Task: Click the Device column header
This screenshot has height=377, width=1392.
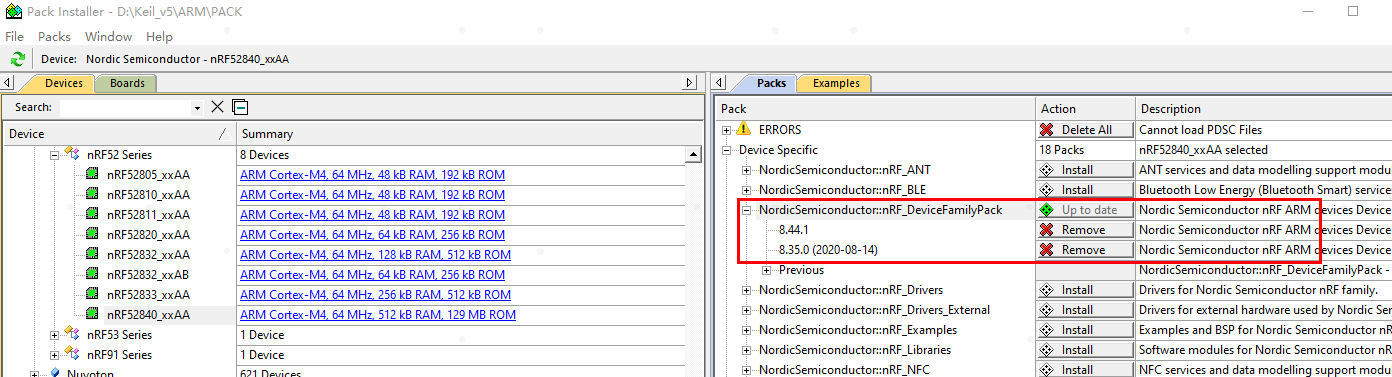Action: pyautogui.click(x=118, y=134)
